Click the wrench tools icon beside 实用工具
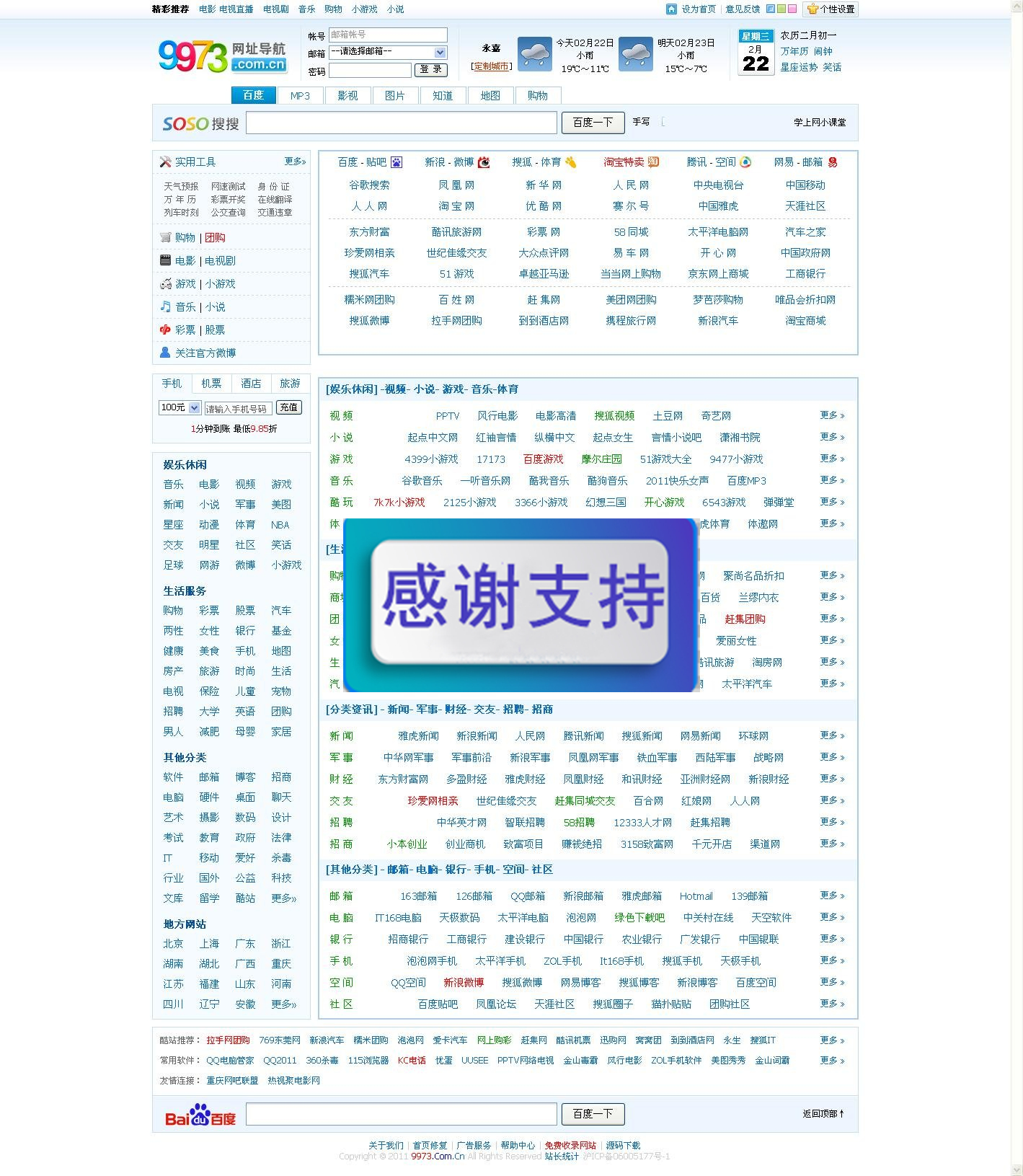 (x=166, y=162)
